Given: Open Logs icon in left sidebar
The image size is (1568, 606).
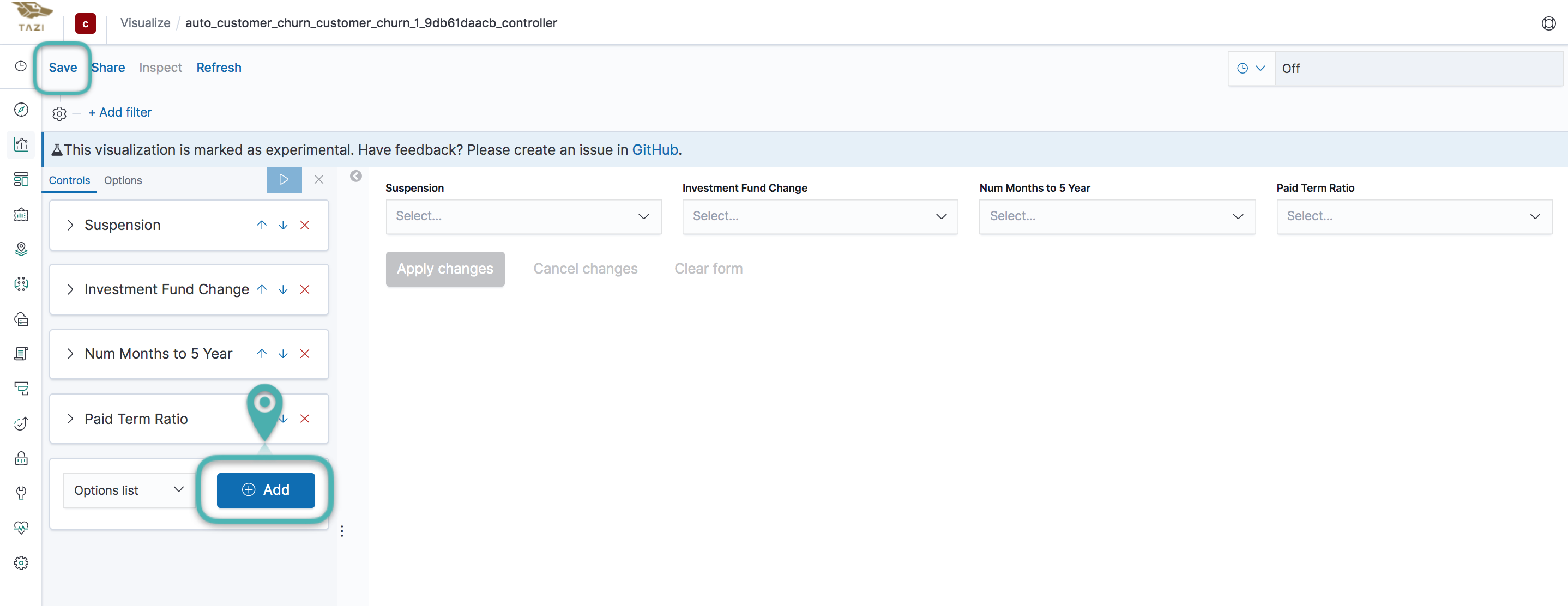Looking at the screenshot, I should click(21, 354).
